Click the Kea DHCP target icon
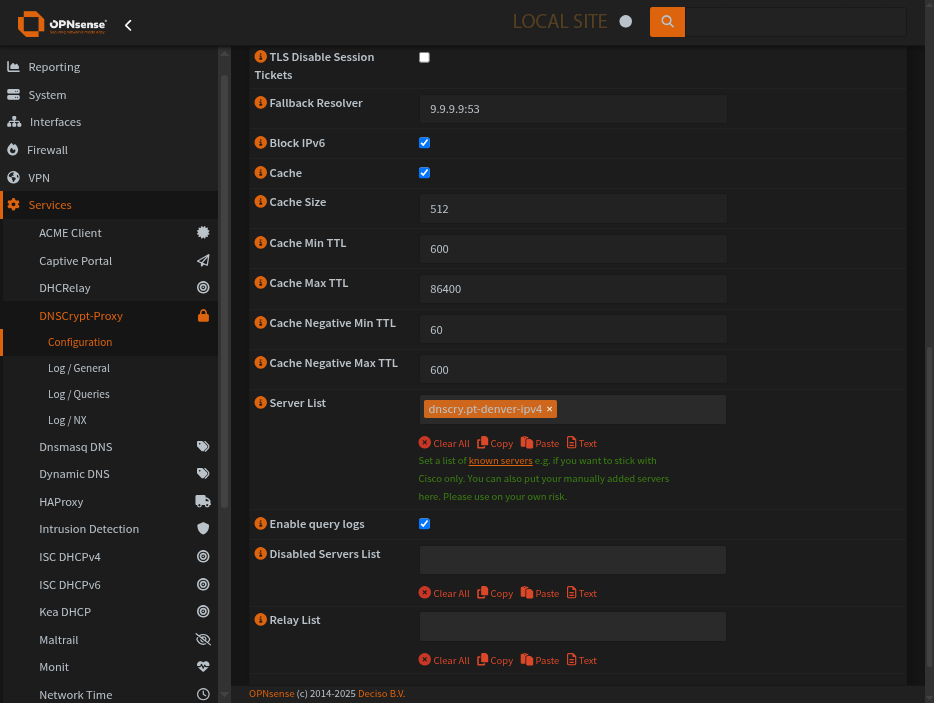The height and width of the screenshot is (703, 934). 203,611
